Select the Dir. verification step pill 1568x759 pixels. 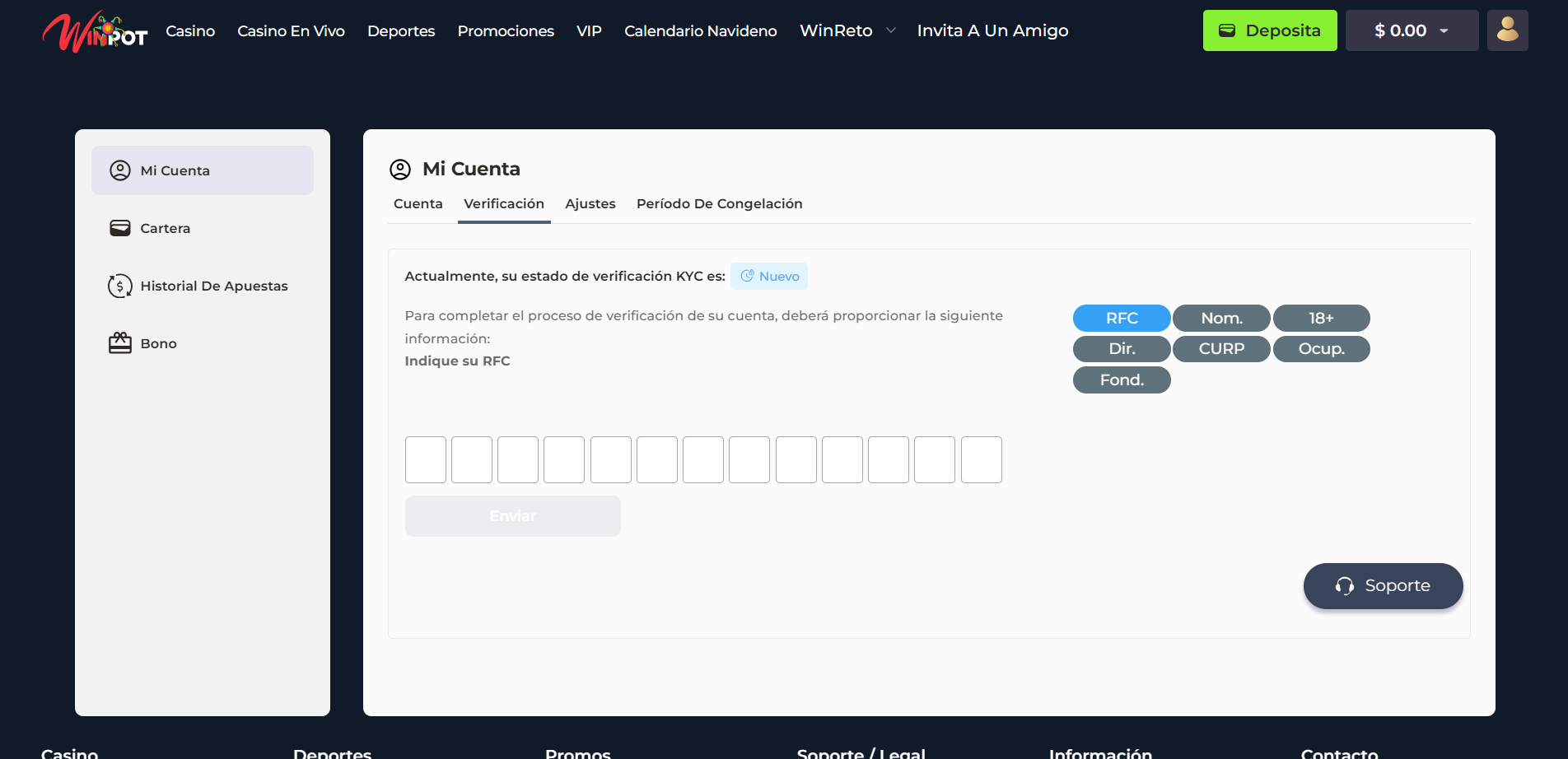pyautogui.click(x=1122, y=349)
